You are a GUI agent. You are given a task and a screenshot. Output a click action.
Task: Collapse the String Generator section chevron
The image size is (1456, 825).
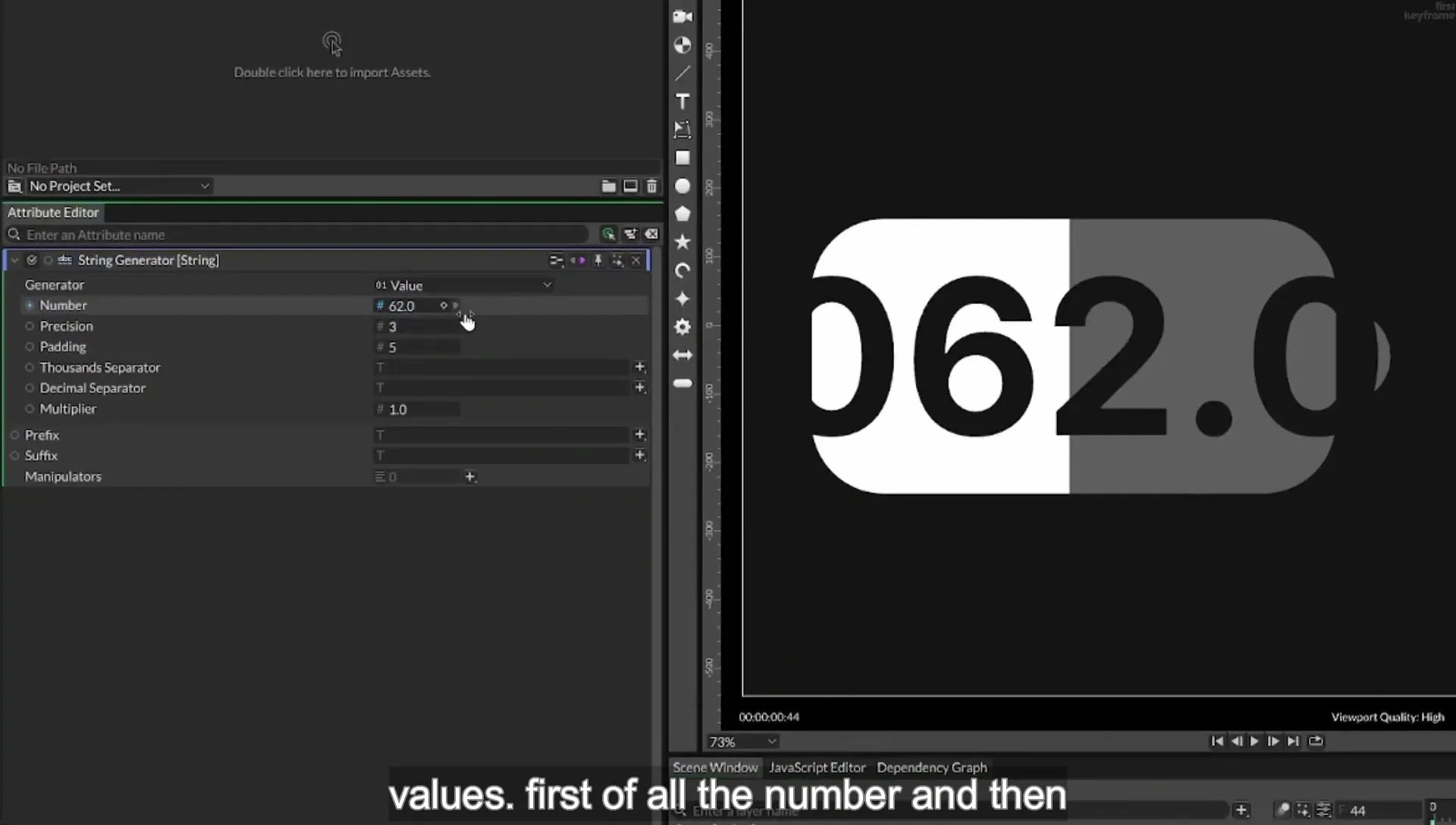coord(14,260)
